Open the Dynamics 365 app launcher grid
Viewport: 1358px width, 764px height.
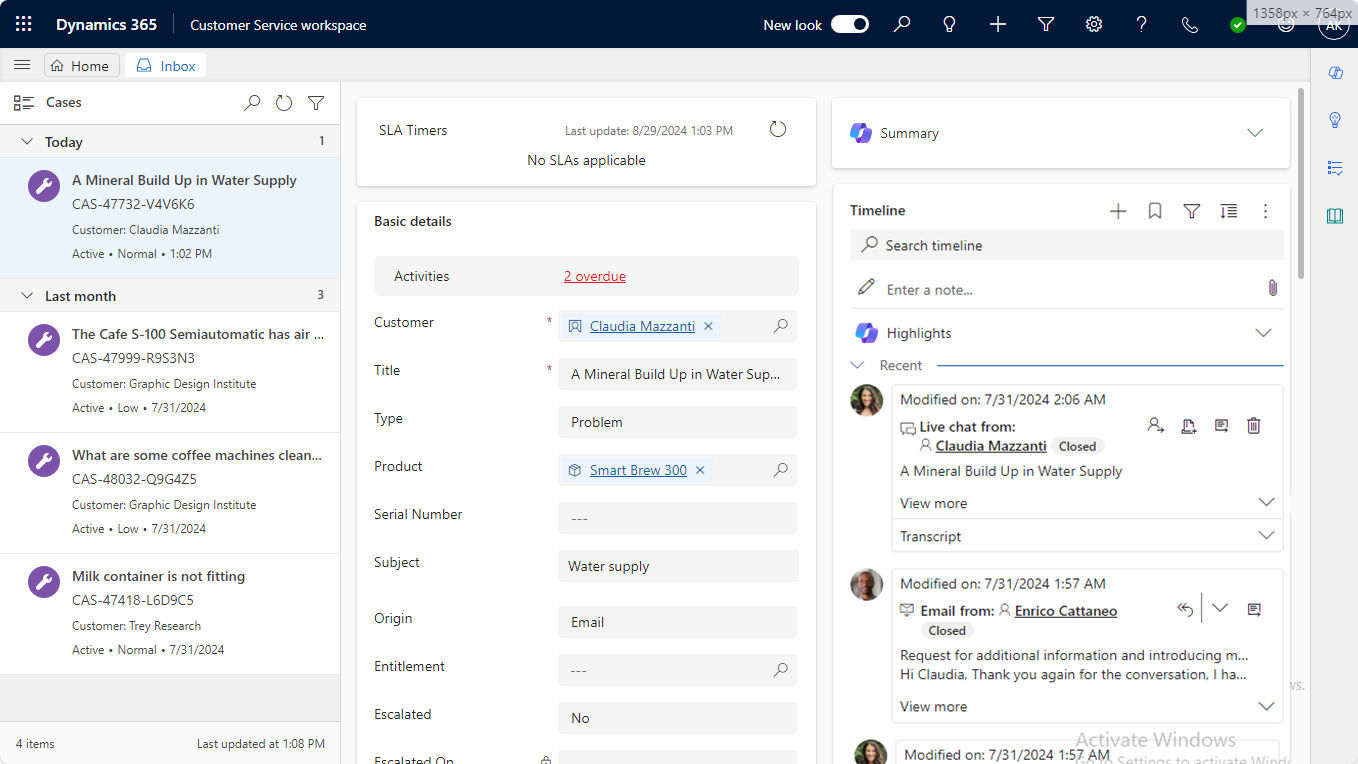[x=24, y=24]
